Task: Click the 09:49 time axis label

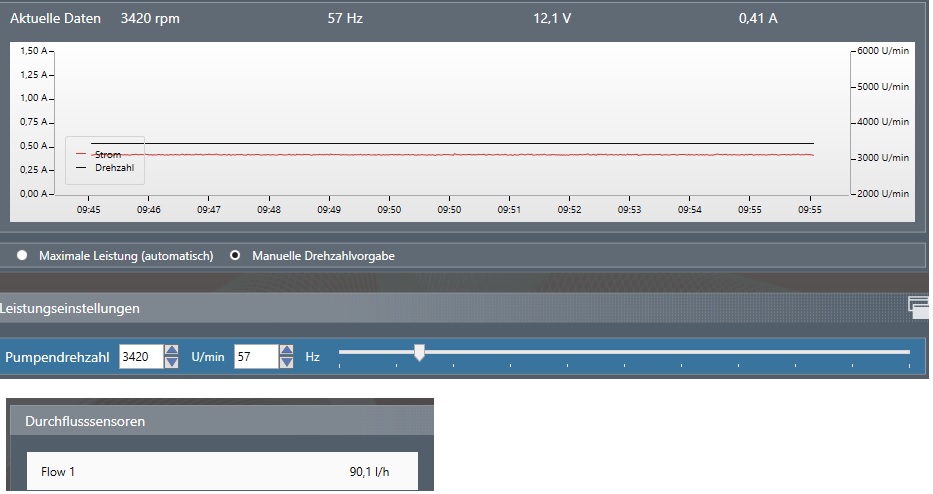Action: coord(329,210)
